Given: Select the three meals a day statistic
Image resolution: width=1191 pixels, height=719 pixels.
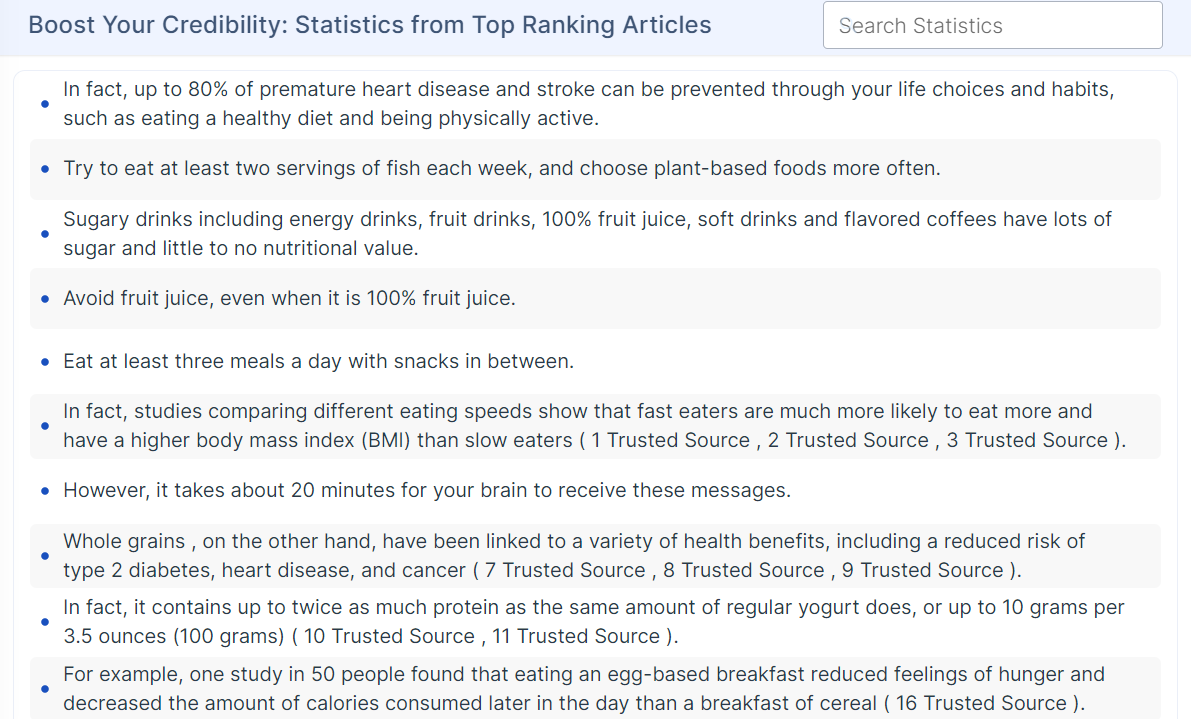Looking at the screenshot, I should (x=318, y=361).
